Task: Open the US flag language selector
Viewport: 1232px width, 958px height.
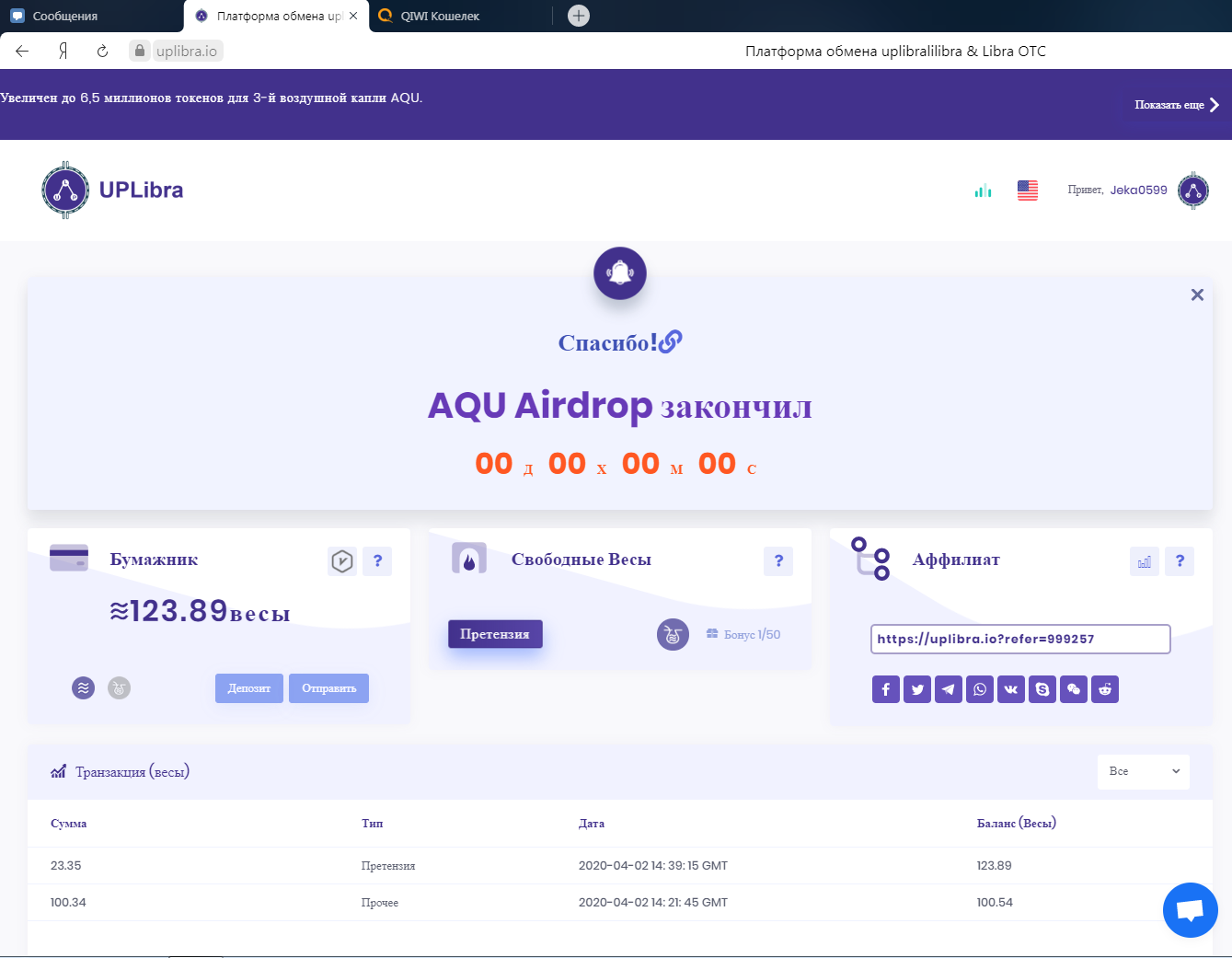Action: [1028, 190]
